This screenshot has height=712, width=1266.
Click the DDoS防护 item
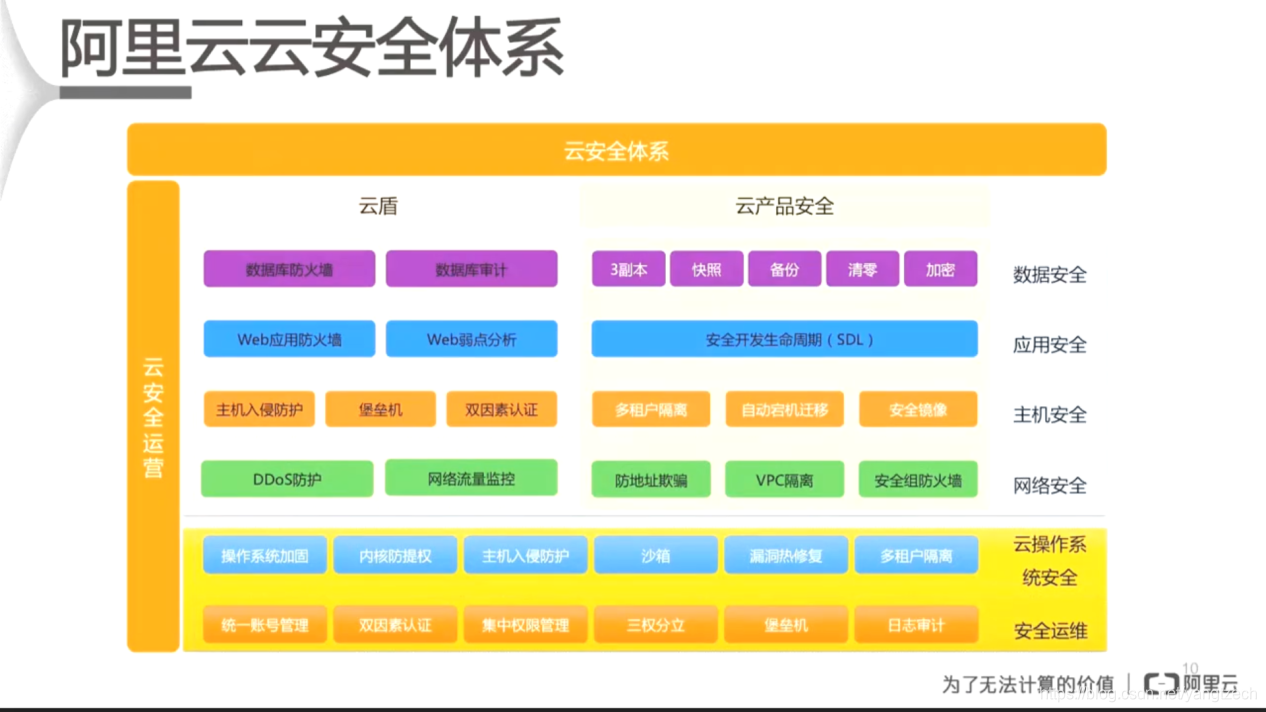[x=287, y=479]
